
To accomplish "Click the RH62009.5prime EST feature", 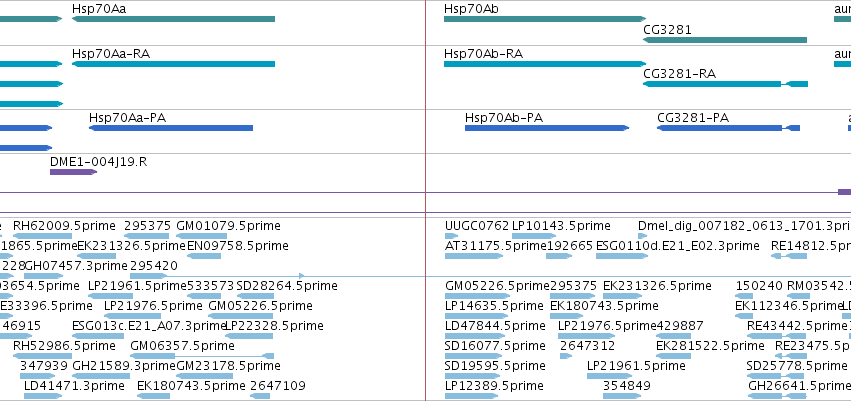I will pyautogui.click(x=42, y=236).
